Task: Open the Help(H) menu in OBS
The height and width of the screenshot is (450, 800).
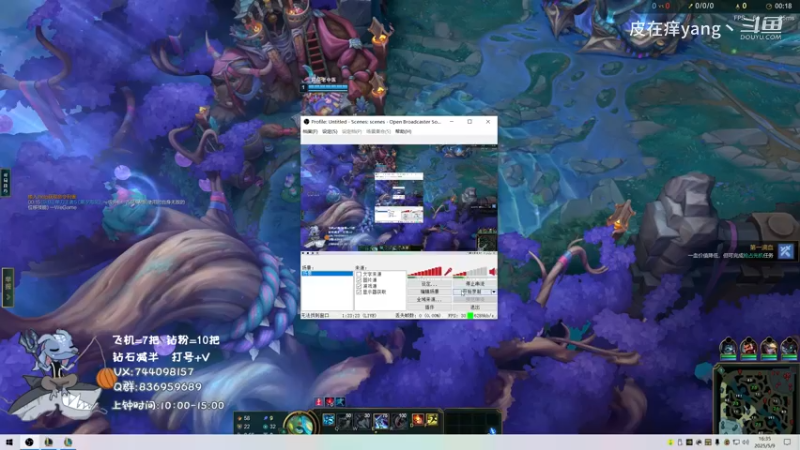Action: [403, 132]
